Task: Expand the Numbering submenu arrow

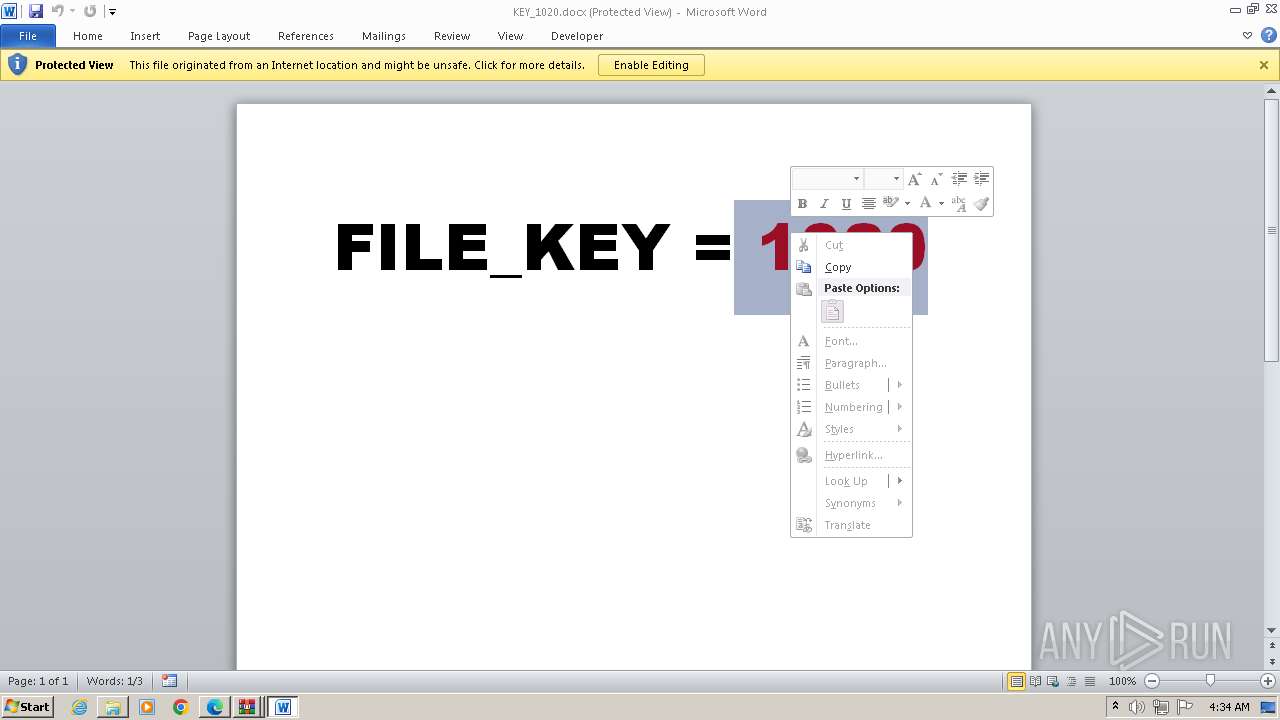Action: click(900, 407)
